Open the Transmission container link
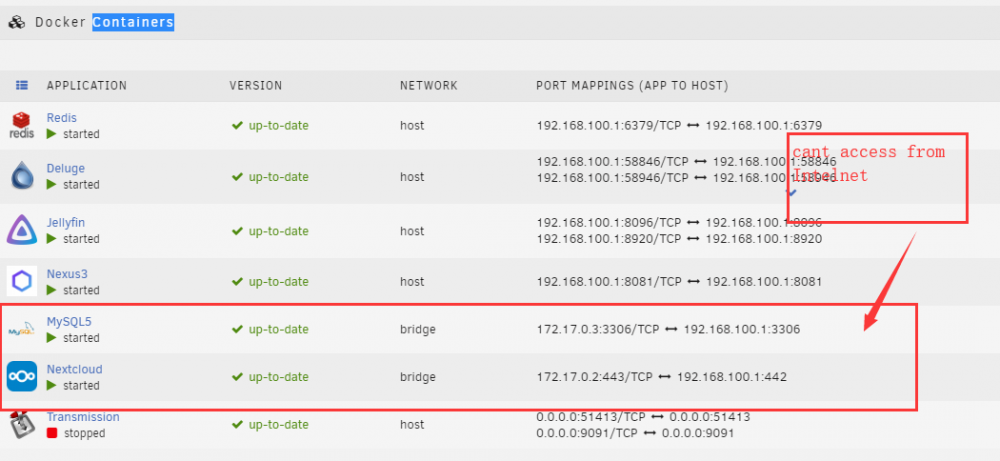Image resolution: width=1000 pixels, height=461 pixels. (83, 417)
